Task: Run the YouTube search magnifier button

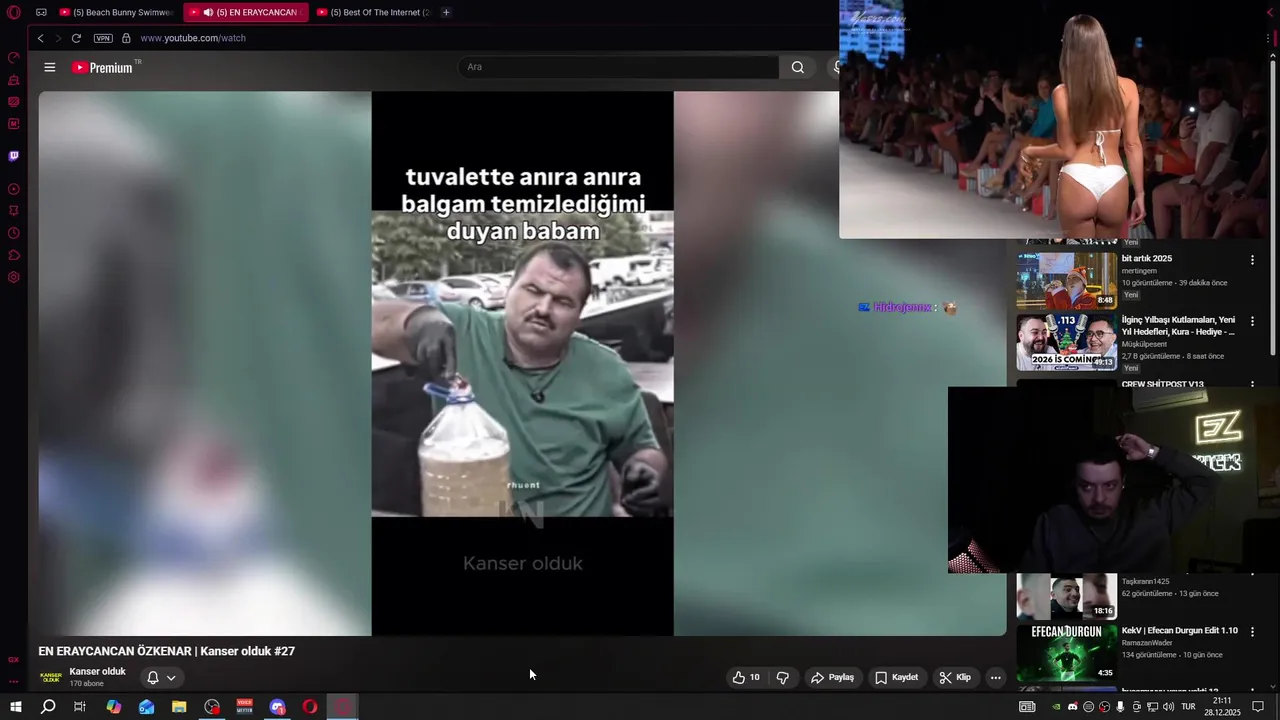Action: (x=797, y=67)
